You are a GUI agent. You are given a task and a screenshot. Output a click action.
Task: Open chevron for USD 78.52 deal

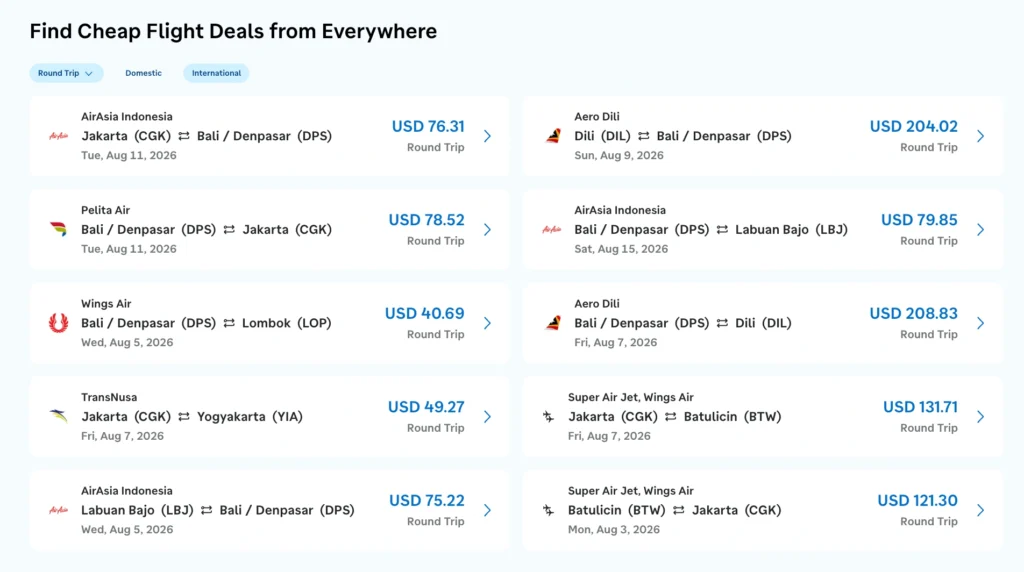tap(487, 229)
